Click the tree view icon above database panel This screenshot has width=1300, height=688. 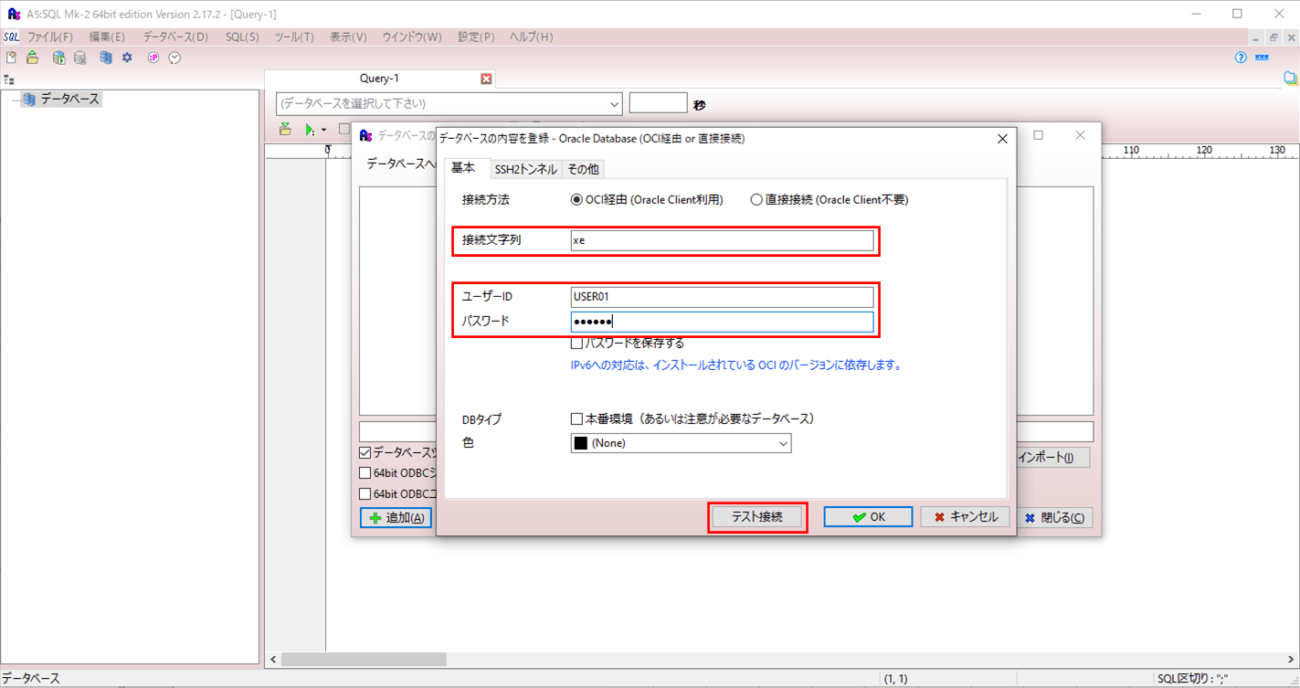(9, 80)
